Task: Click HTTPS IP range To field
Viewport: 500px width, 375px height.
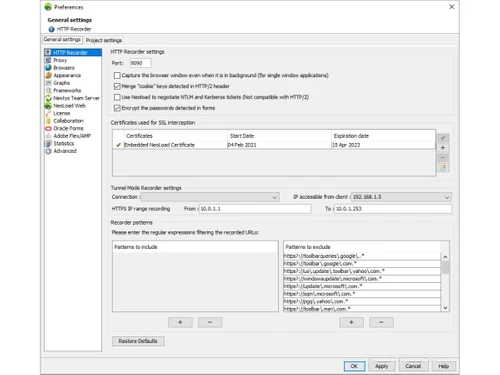Action: point(393,209)
